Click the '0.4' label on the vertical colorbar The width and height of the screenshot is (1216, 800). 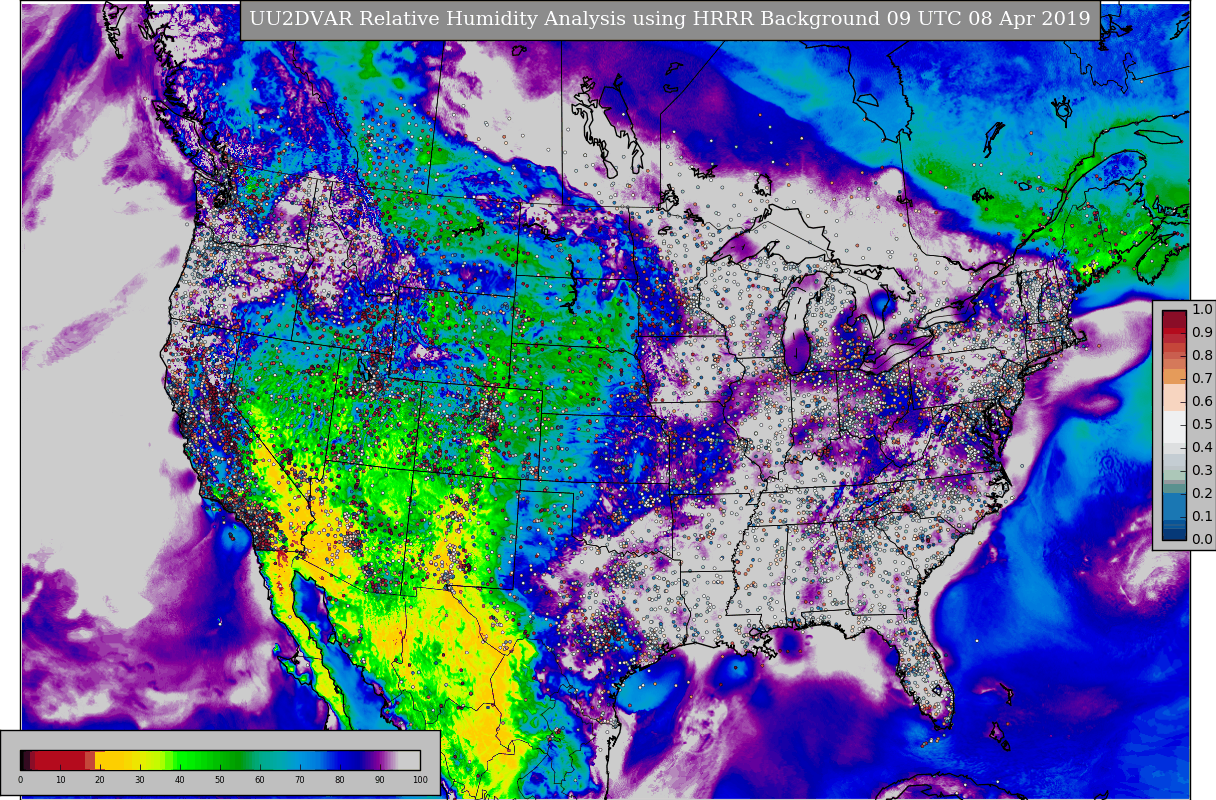click(1202, 448)
